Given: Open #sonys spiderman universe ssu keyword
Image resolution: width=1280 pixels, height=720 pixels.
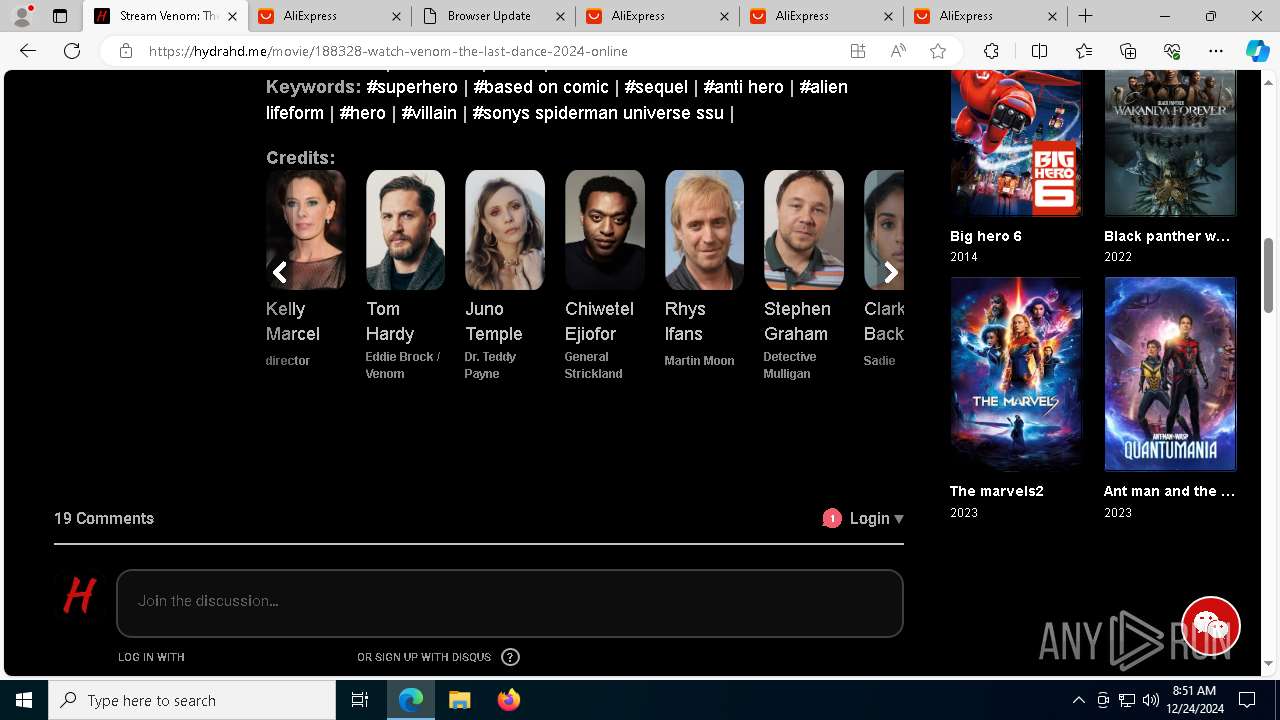Looking at the screenshot, I should (x=598, y=113).
